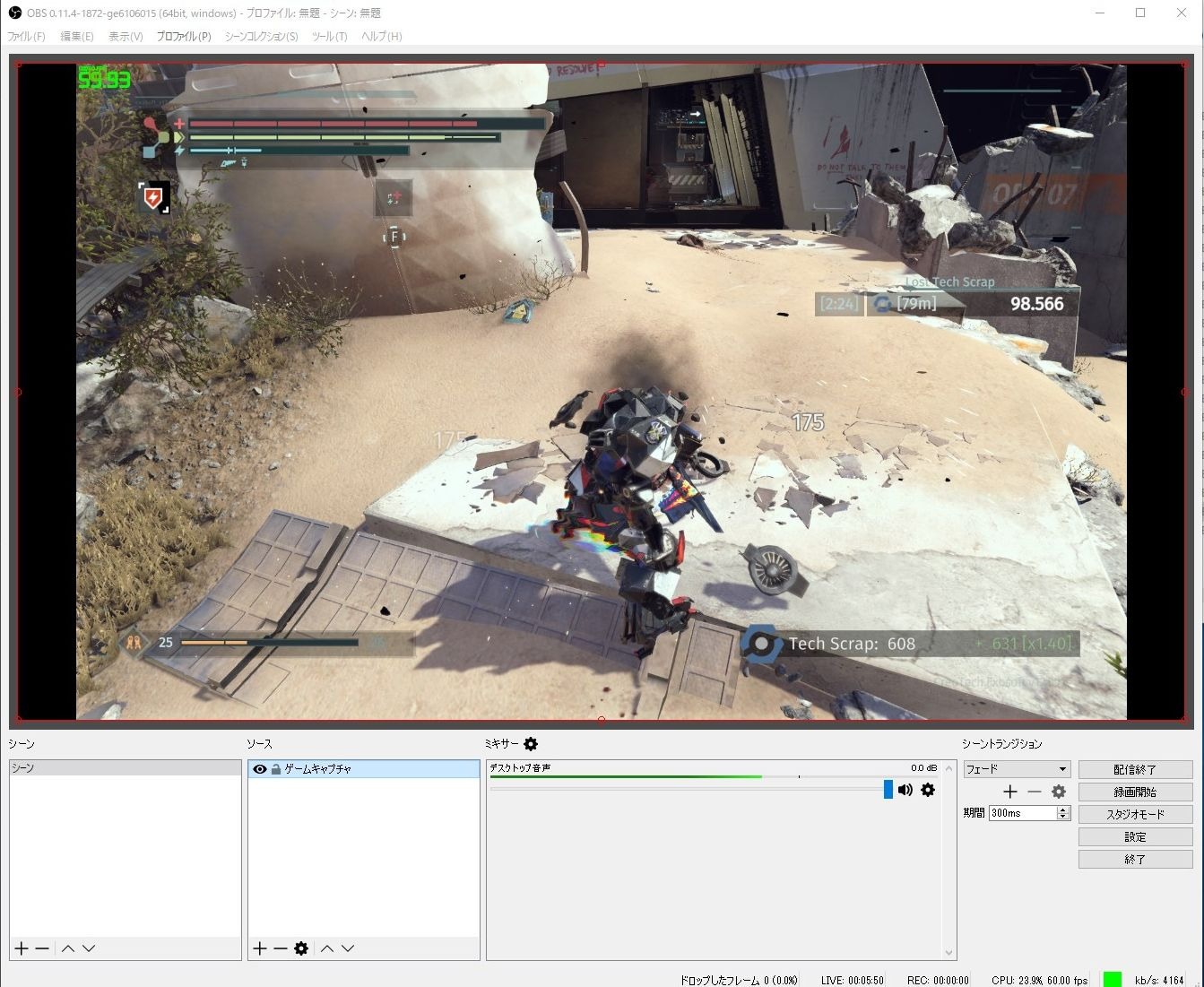Image resolution: width=1204 pixels, height=987 pixels.
Task: Increase transition duration with up stepper arrow
Action: pos(1063,810)
